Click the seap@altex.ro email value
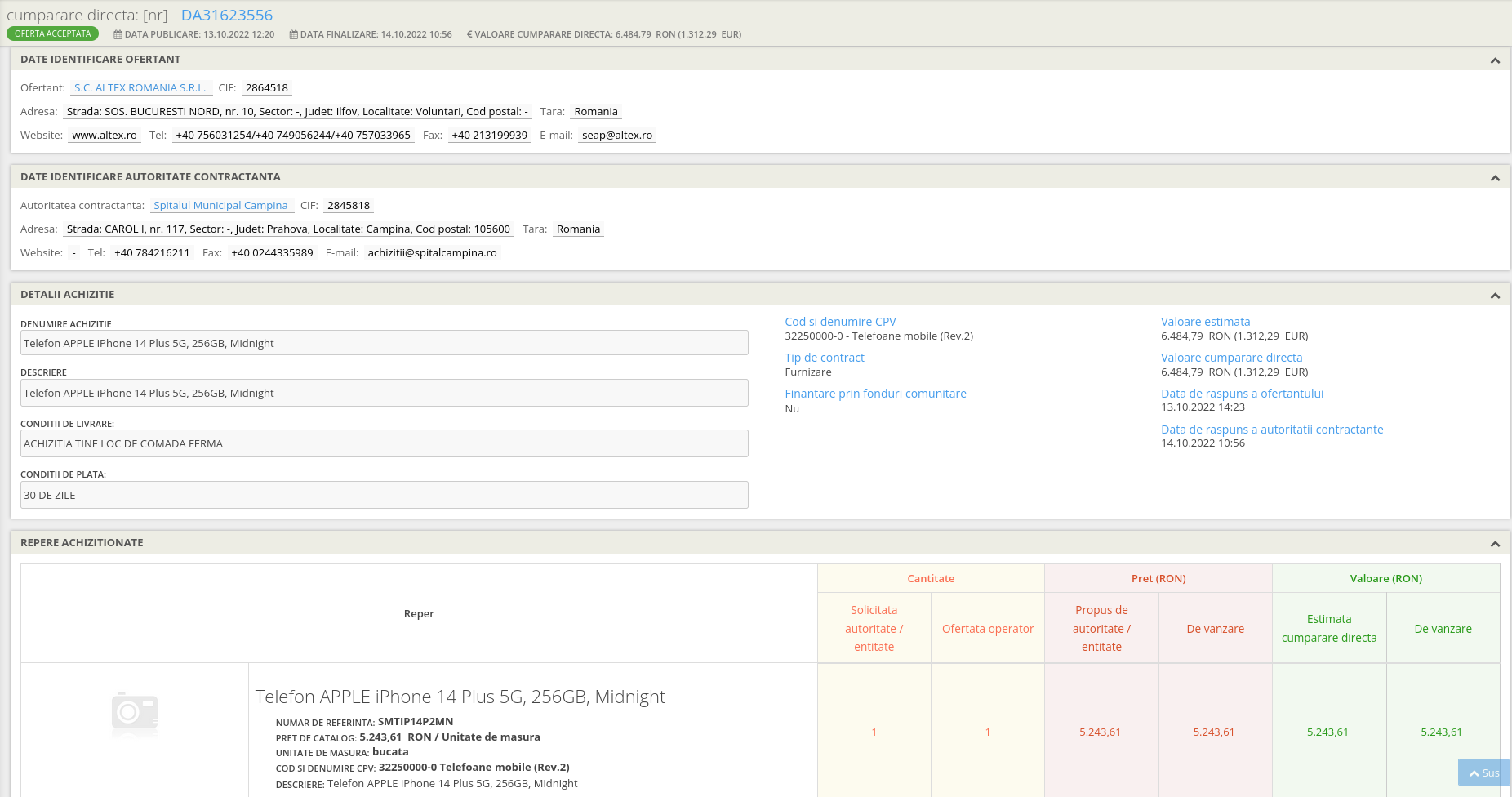The height and width of the screenshot is (797, 1512). coord(617,135)
